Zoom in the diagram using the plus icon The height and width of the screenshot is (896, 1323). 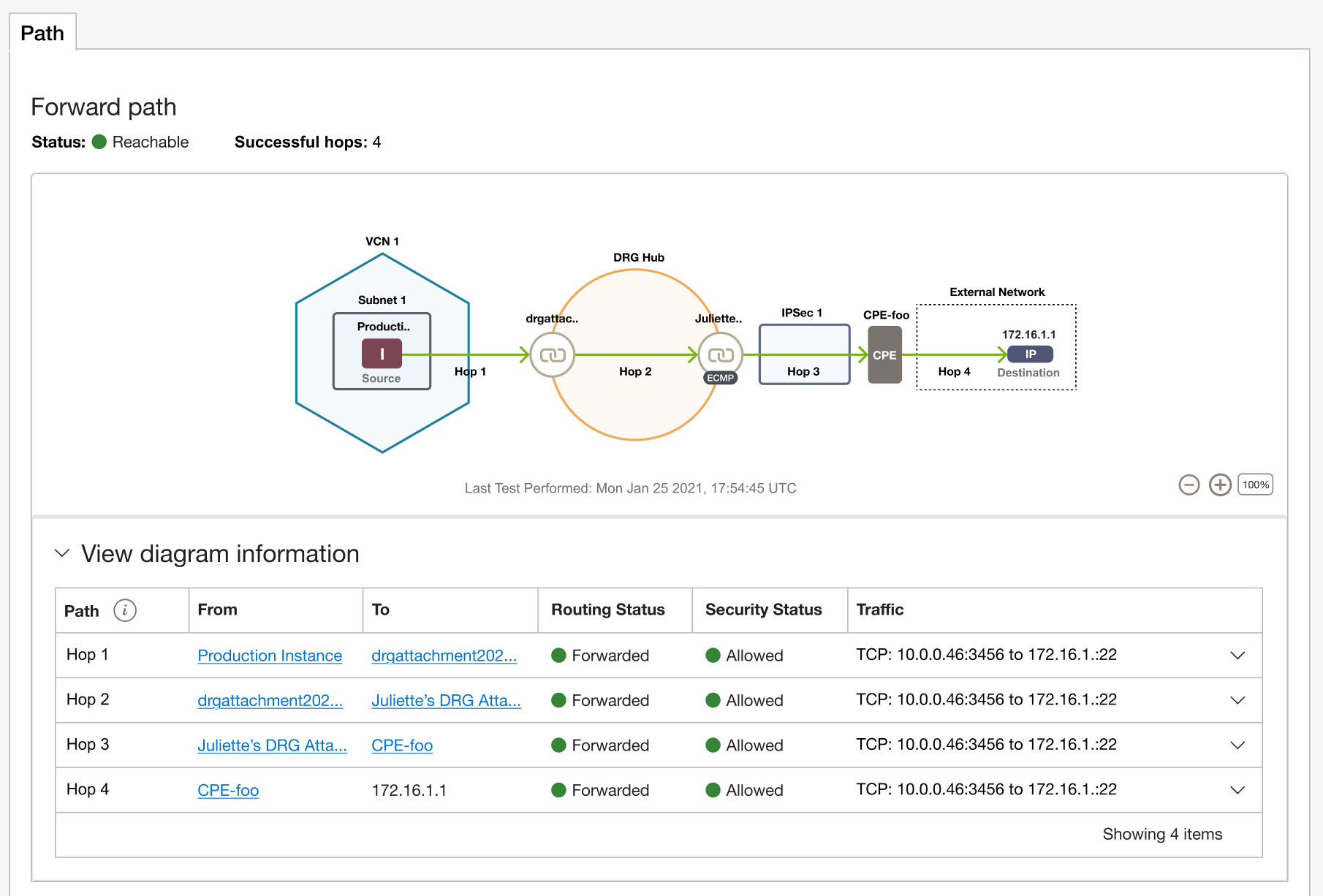[1220, 485]
